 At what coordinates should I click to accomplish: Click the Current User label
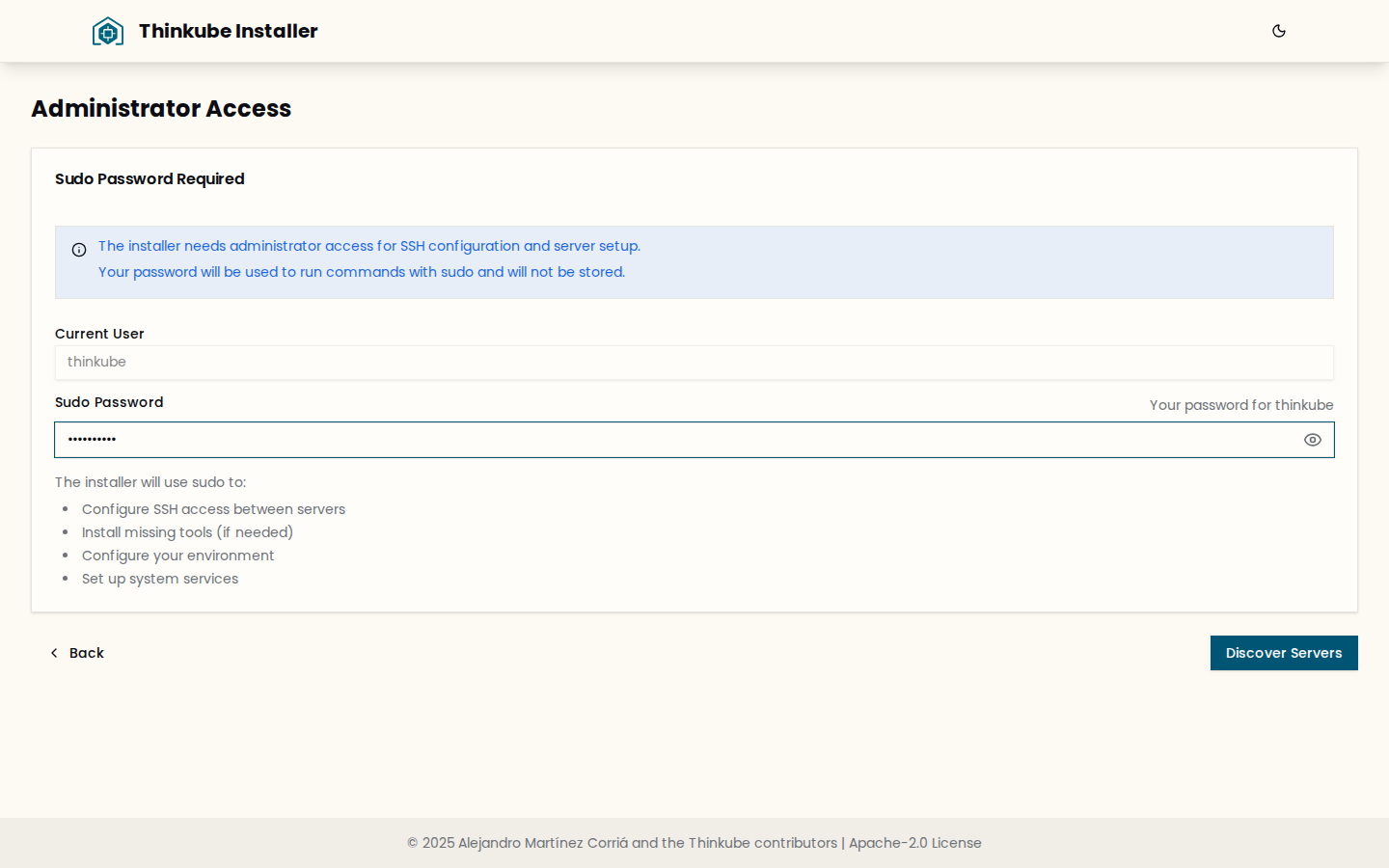[x=99, y=334]
